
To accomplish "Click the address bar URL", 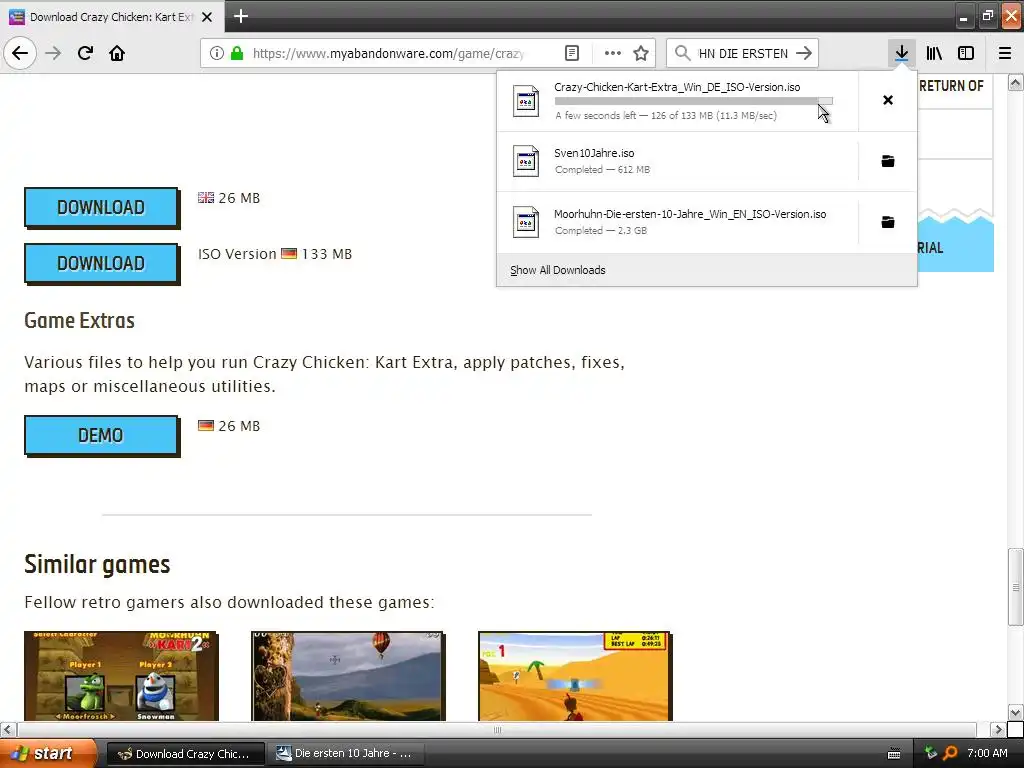I will coord(389,54).
